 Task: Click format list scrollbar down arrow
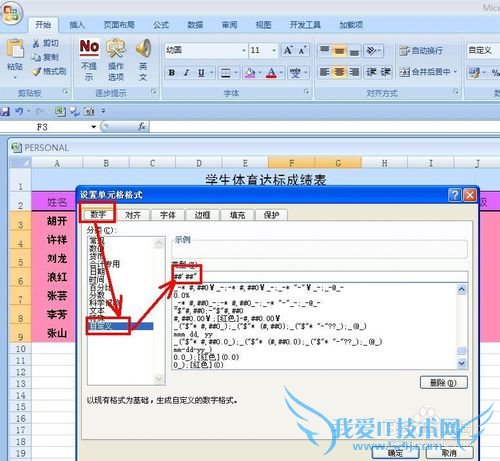462,363
